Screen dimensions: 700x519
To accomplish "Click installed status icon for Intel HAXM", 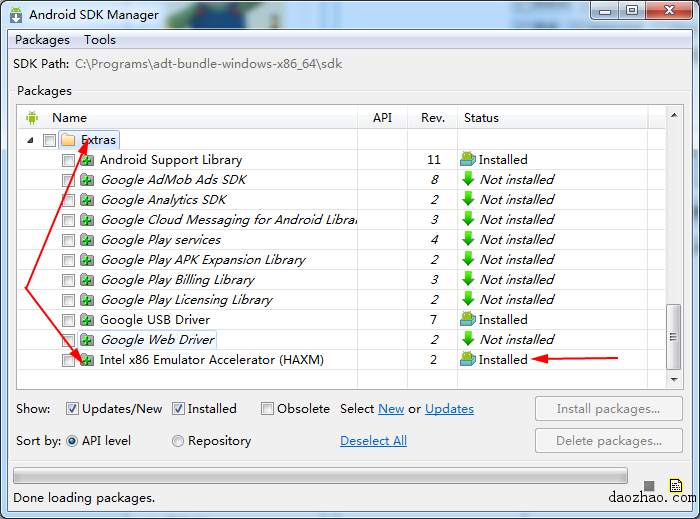I will 468,359.
